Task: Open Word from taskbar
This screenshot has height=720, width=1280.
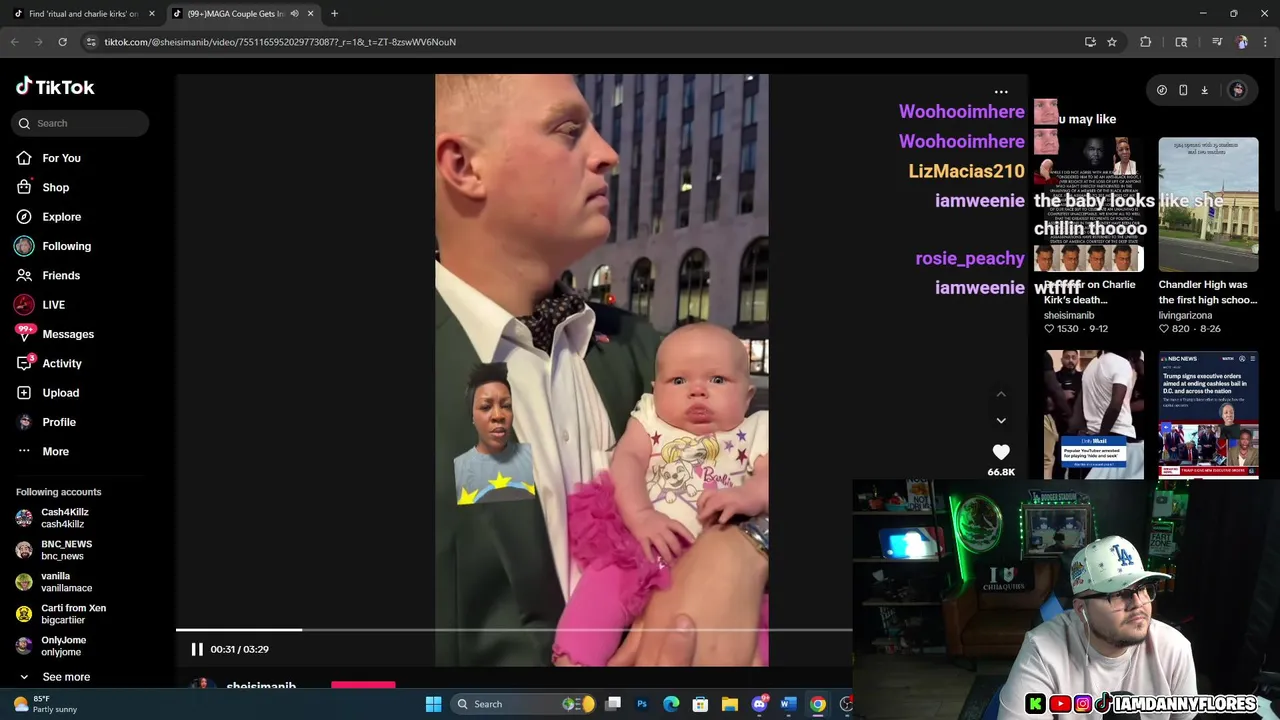Action: [788, 704]
